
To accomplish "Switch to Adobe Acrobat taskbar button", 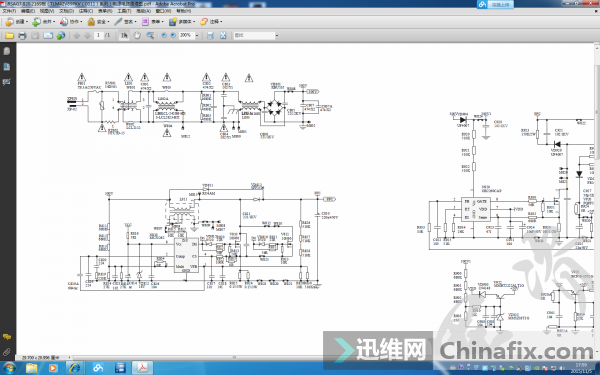I will 142,368.
